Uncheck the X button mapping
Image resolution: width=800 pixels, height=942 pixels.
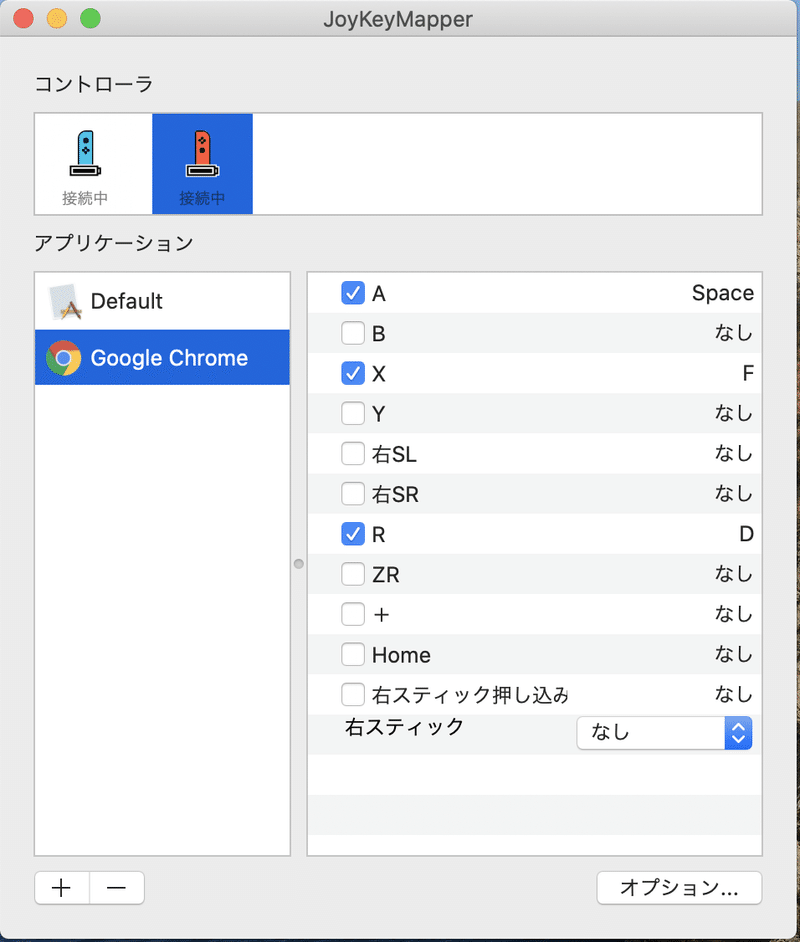coord(353,373)
